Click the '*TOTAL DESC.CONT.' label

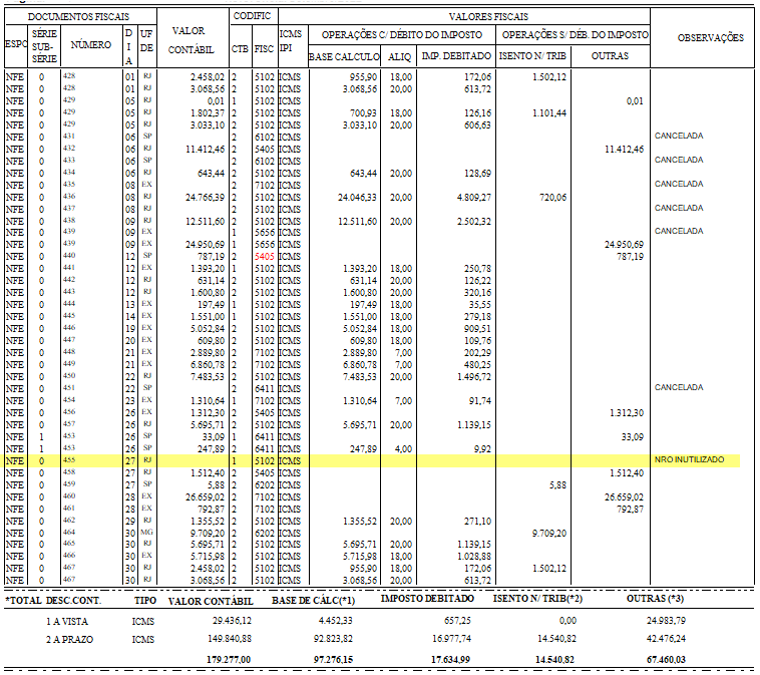(x=53, y=601)
